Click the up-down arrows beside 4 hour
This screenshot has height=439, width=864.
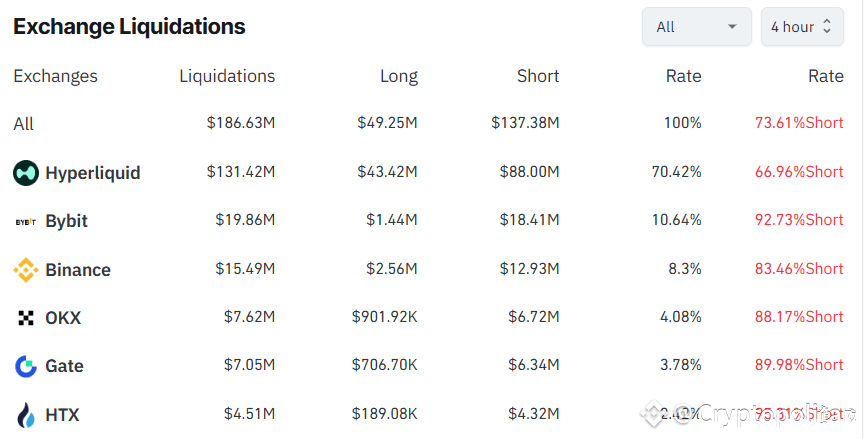click(x=827, y=26)
